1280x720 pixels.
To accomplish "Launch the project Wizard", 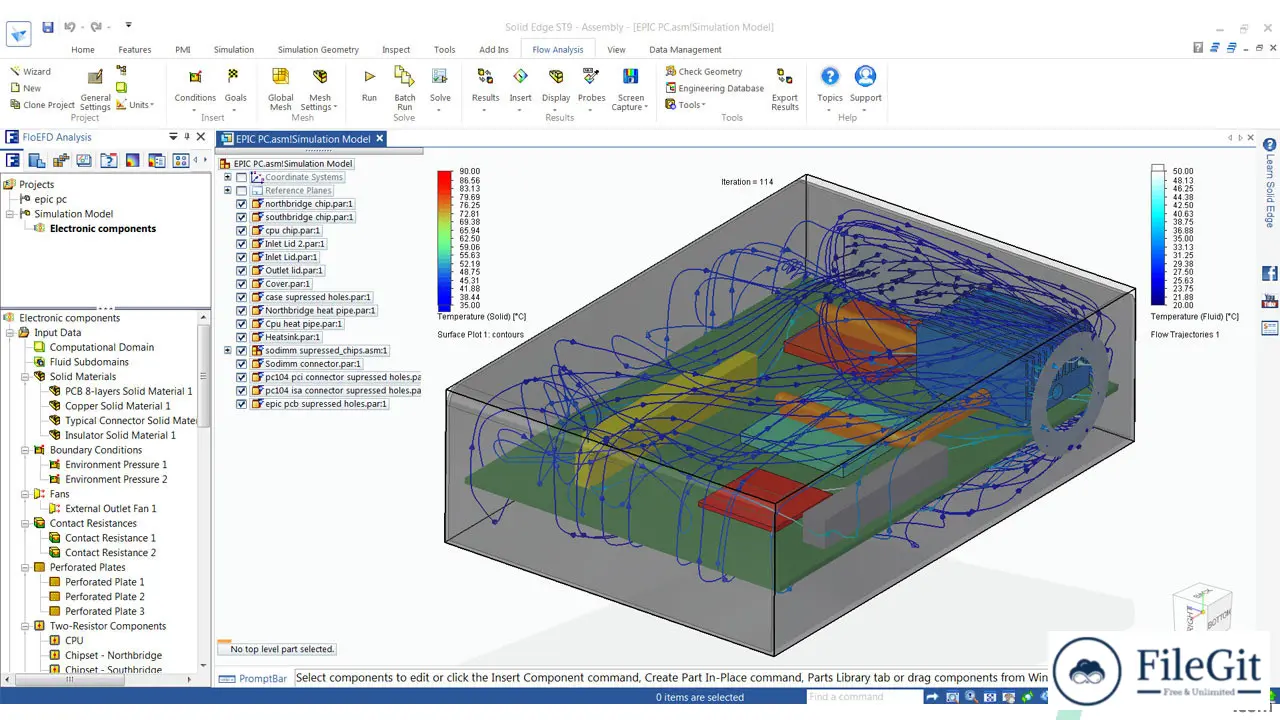I will (x=31, y=72).
